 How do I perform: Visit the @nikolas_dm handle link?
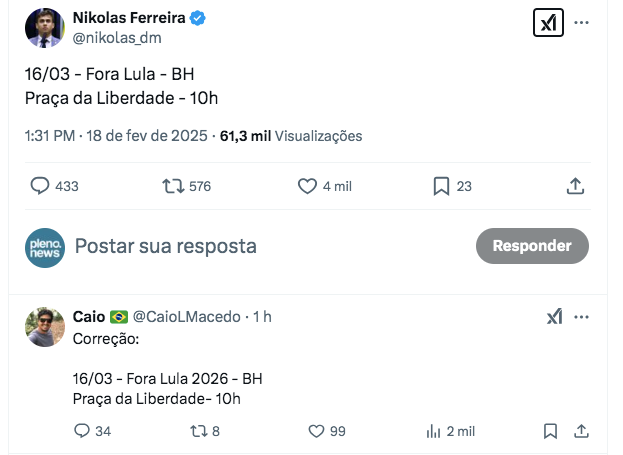click(x=117, y=38)
